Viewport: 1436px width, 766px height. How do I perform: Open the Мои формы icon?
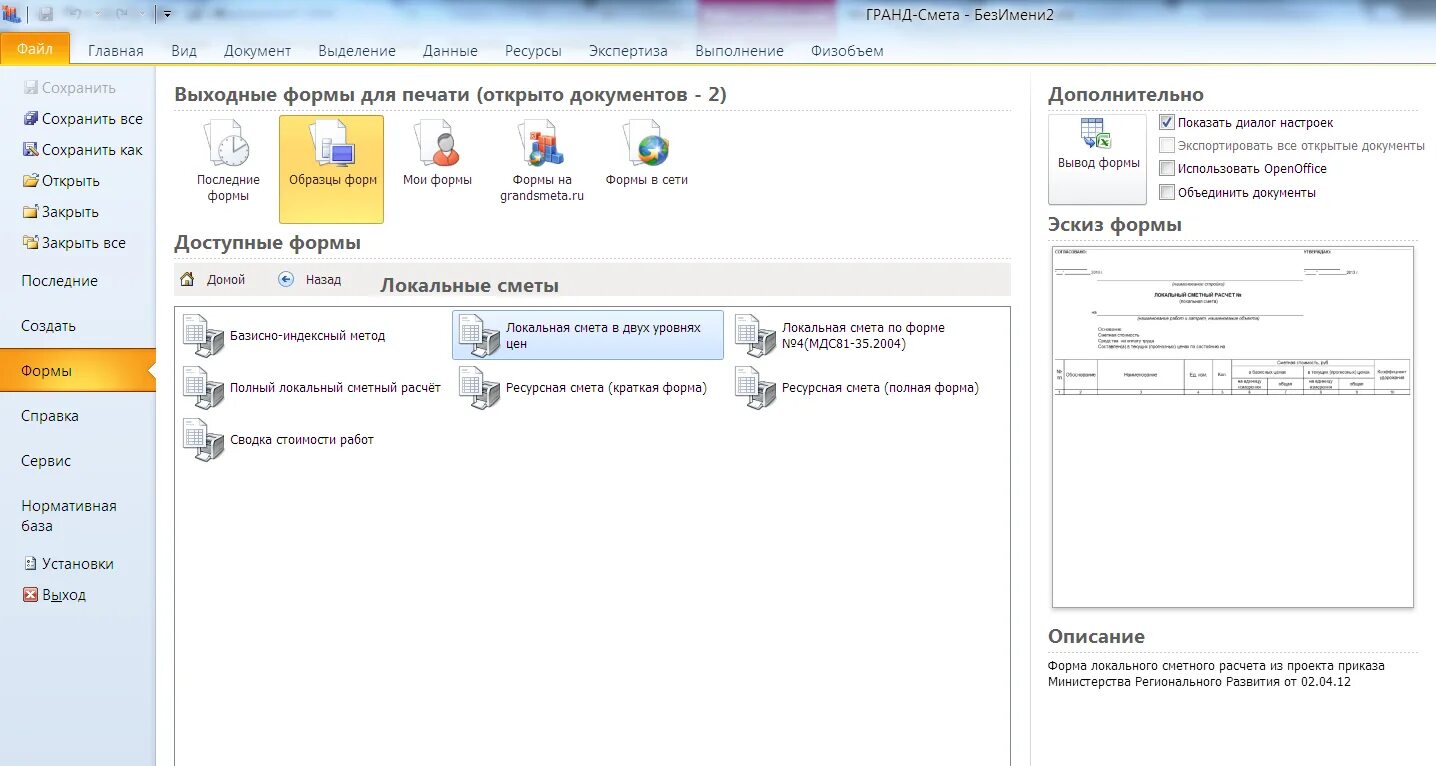coord(437,154)
